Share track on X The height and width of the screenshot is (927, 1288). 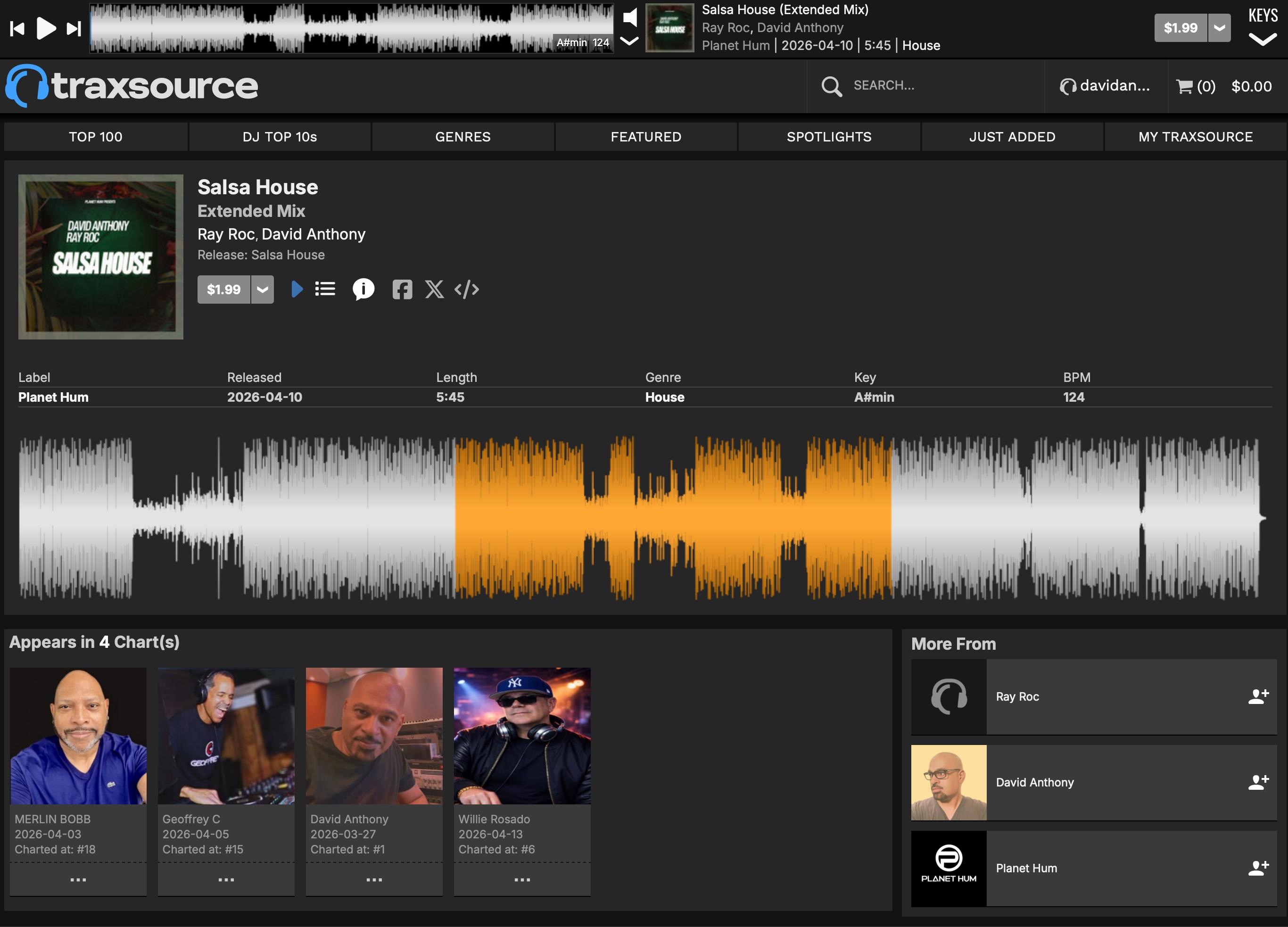click(435, 289)
